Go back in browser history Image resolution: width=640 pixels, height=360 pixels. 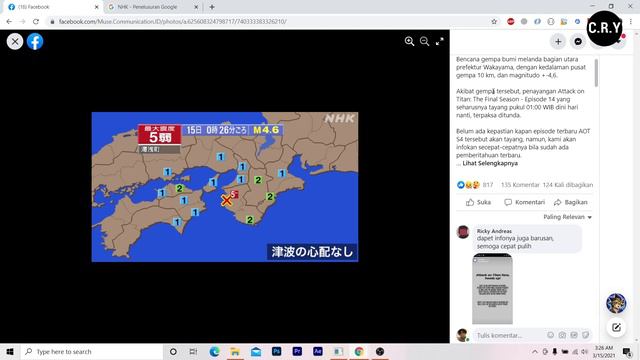click(x=9, y=21)
